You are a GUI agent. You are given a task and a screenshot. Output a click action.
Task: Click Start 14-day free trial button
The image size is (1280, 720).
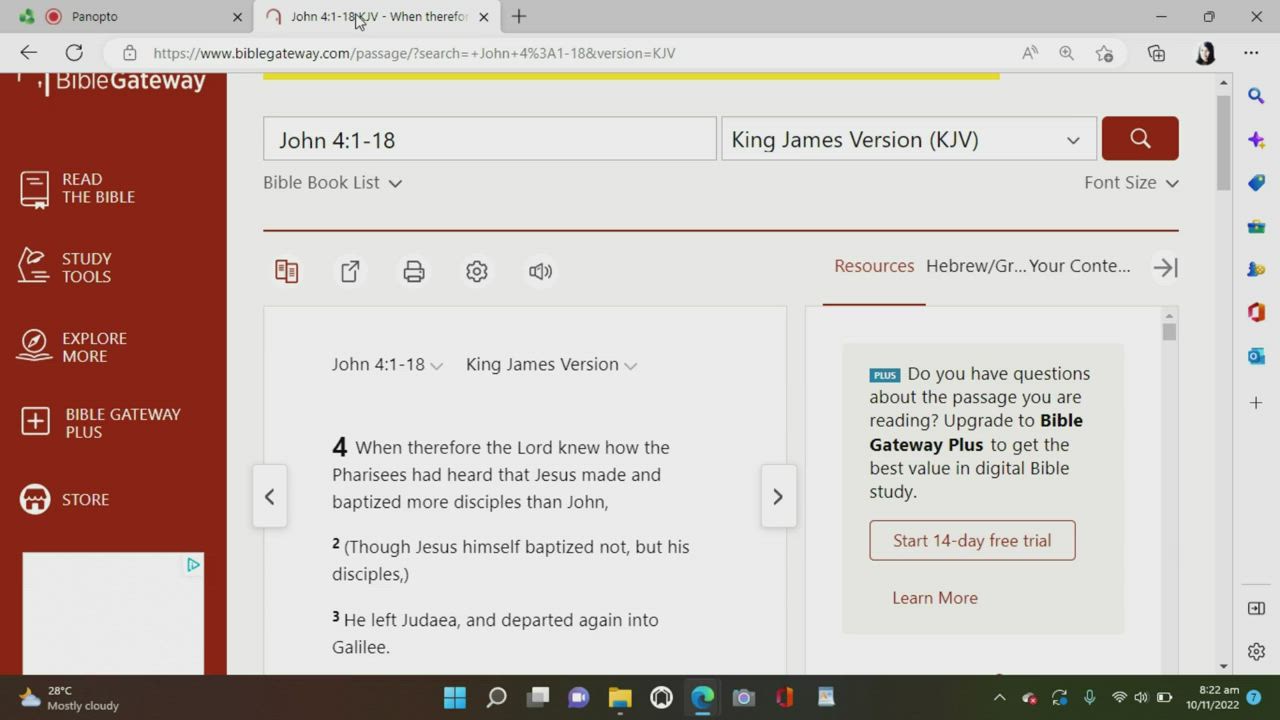tap(972, 541)
